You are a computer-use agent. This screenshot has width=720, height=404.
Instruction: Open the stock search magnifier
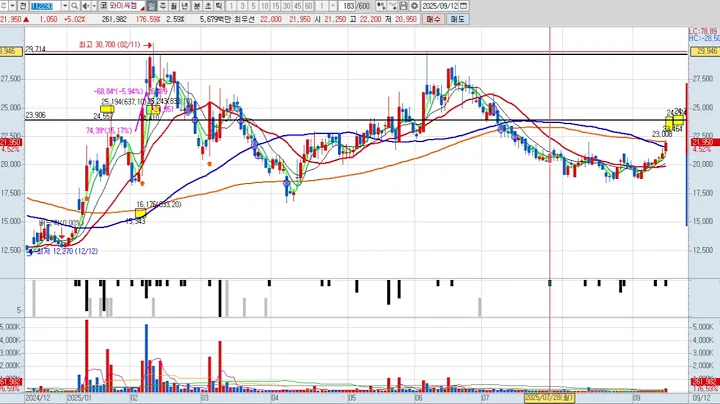point(74,6)
